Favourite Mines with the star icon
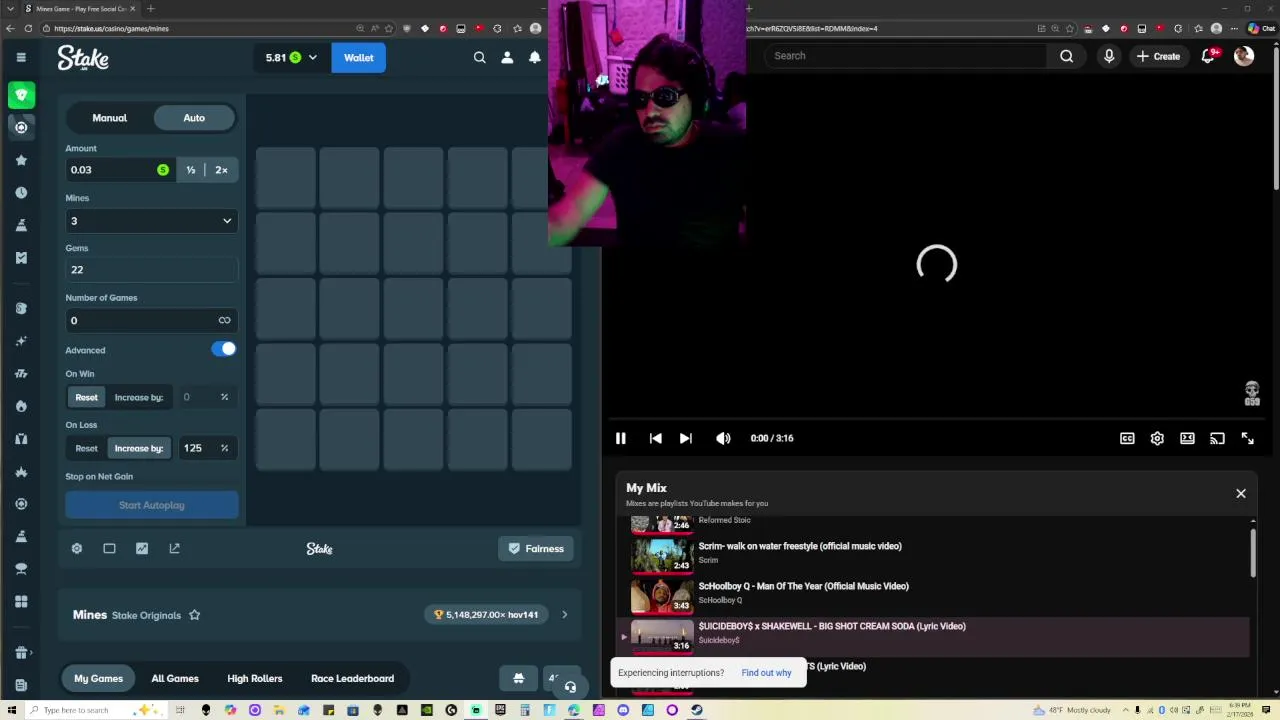Image resolution: width=1280 pixels, height=720 pixels. (195, 615)
